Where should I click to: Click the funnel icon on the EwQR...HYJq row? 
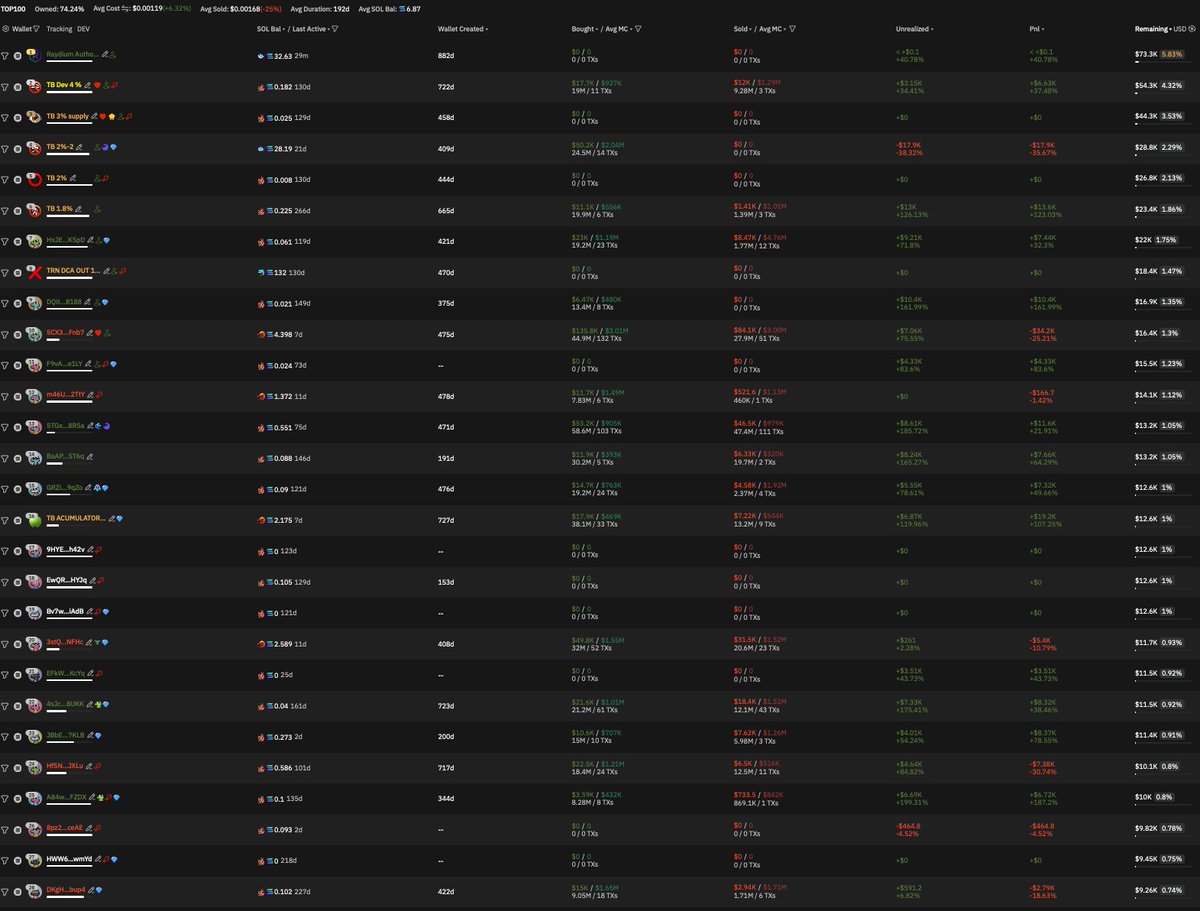[5, 582]
